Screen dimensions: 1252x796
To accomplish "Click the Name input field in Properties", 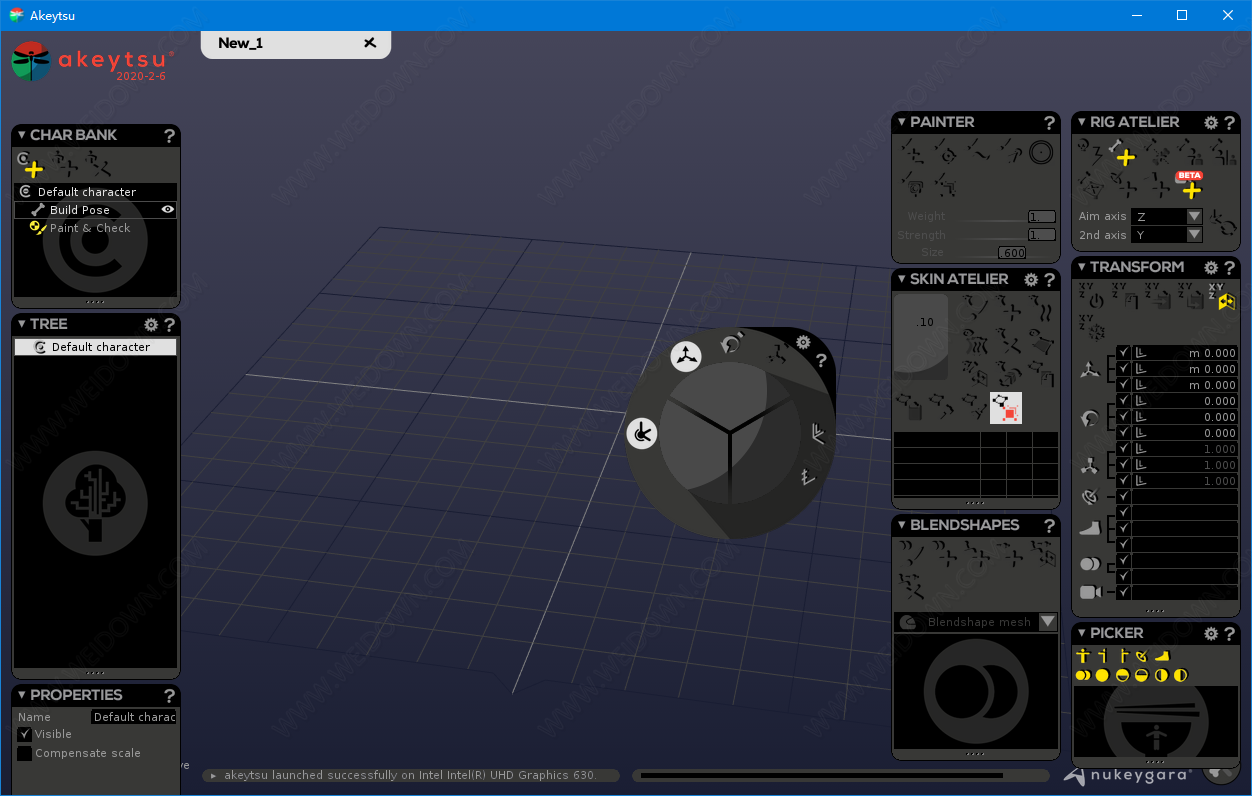I will pos(134,717).
